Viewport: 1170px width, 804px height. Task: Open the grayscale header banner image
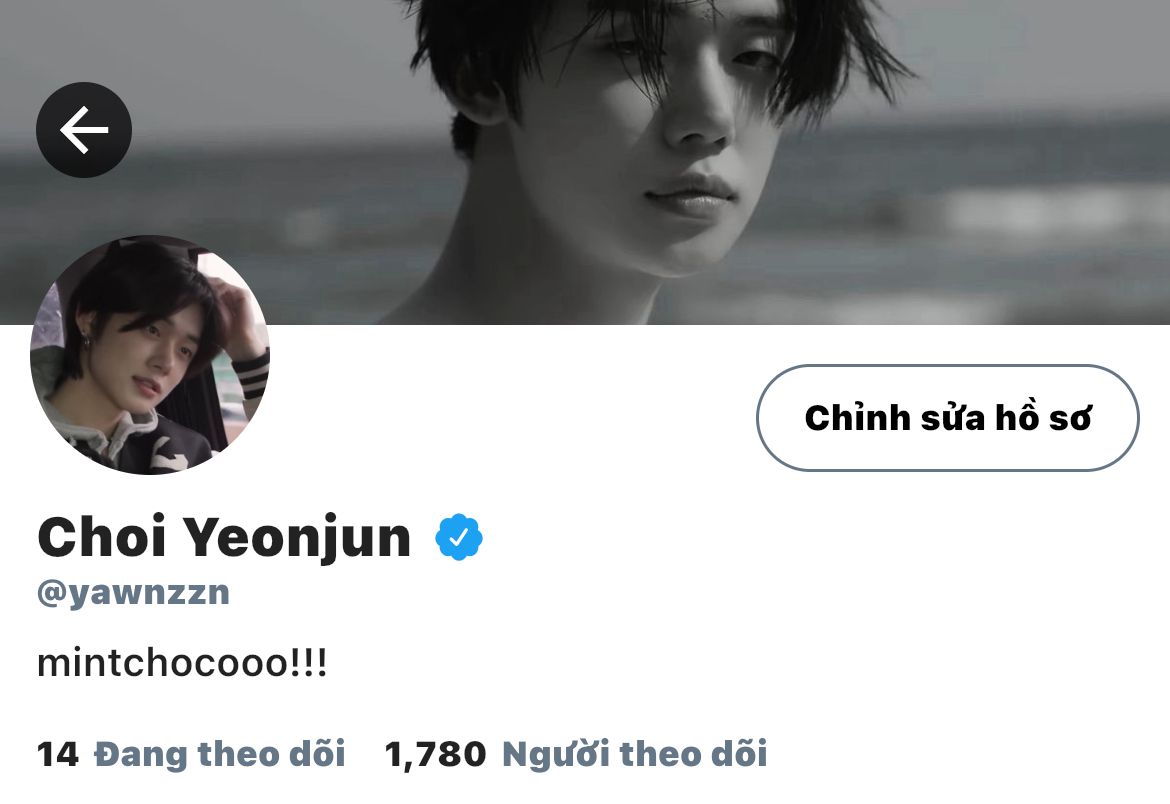click(x=585, y=162)
